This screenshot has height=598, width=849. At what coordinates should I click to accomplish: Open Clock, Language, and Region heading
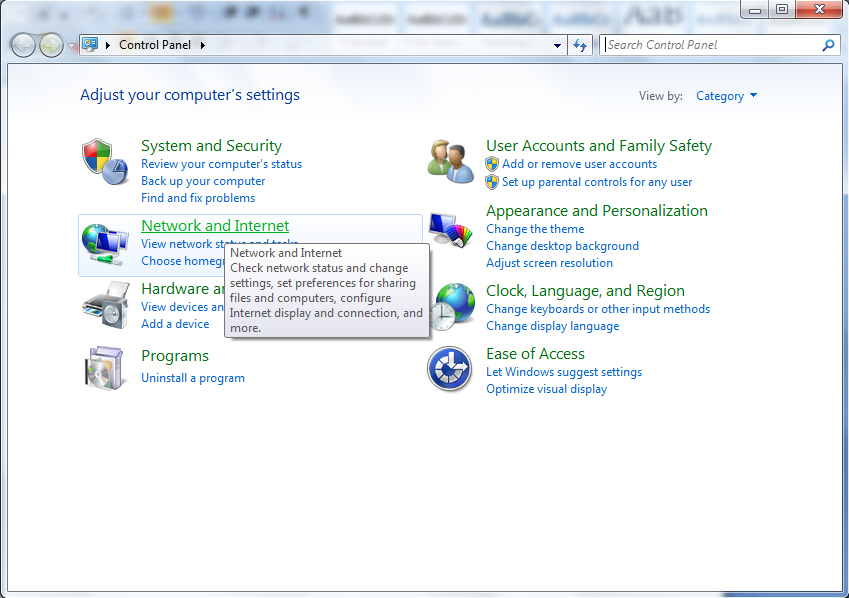[585, 291]
